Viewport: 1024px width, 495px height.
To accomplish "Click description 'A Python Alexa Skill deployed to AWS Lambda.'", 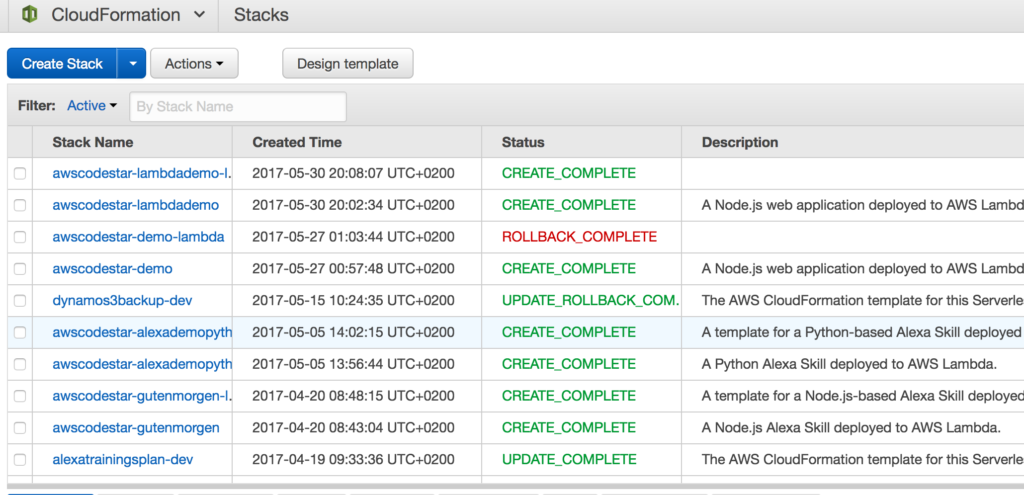I will click(849, 364).
